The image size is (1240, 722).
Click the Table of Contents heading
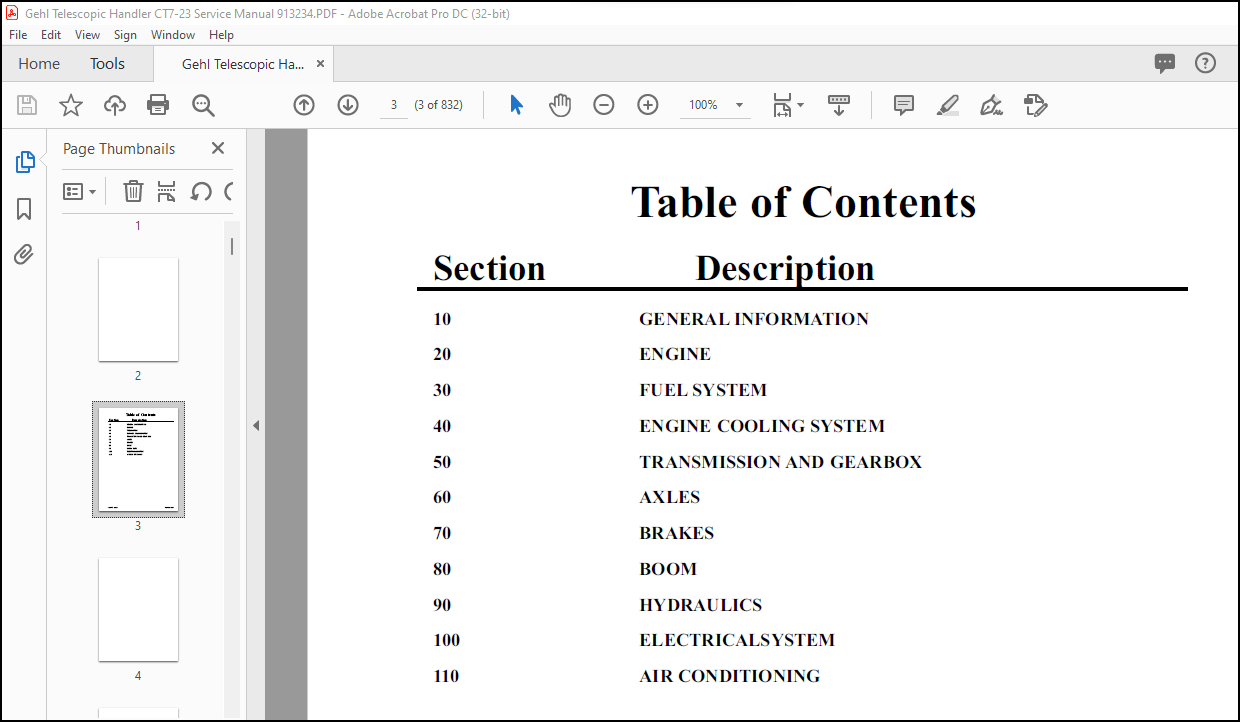pyautogui.click(x=803, y=203)
